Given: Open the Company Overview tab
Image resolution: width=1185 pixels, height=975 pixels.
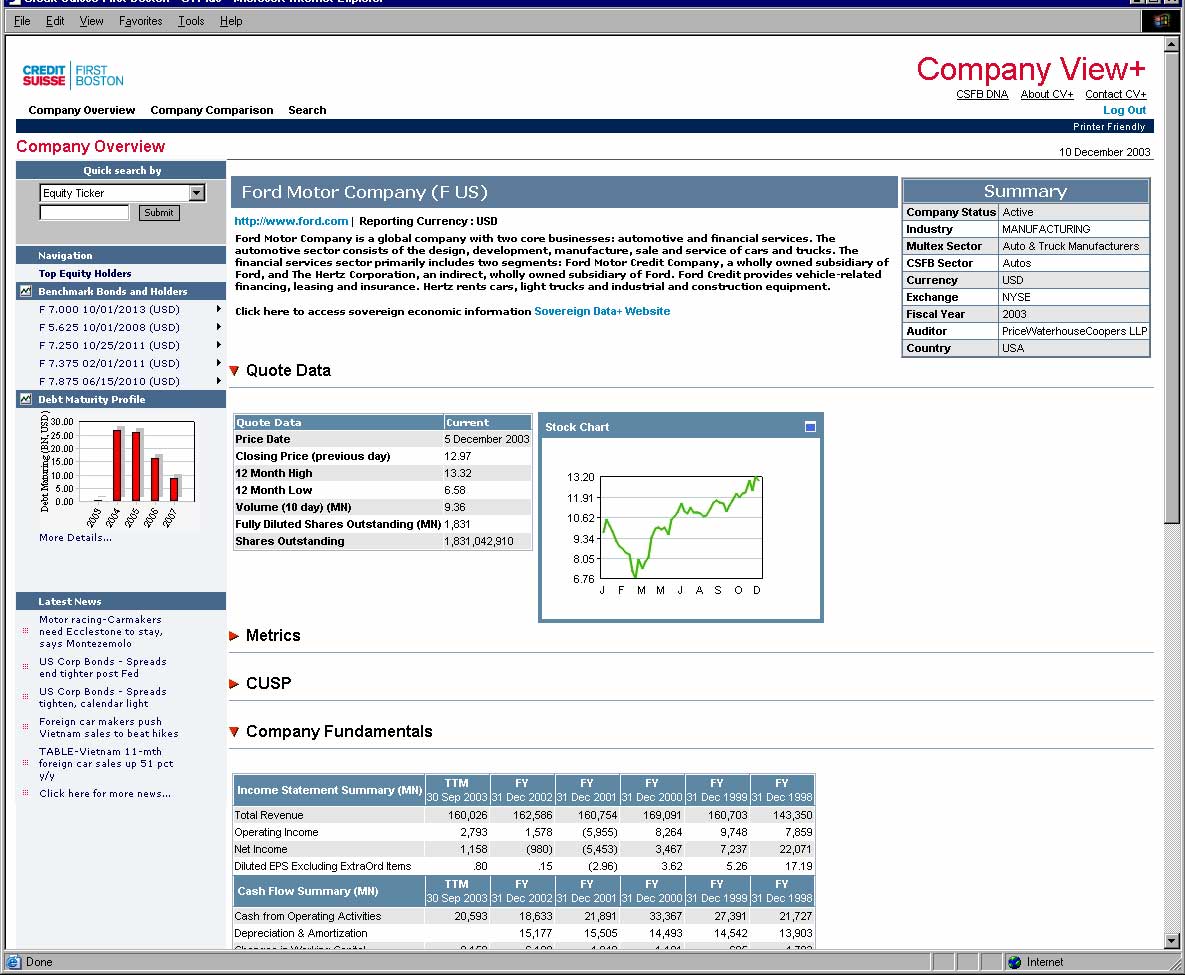Looking at the screenshot, I should point(82,110).
